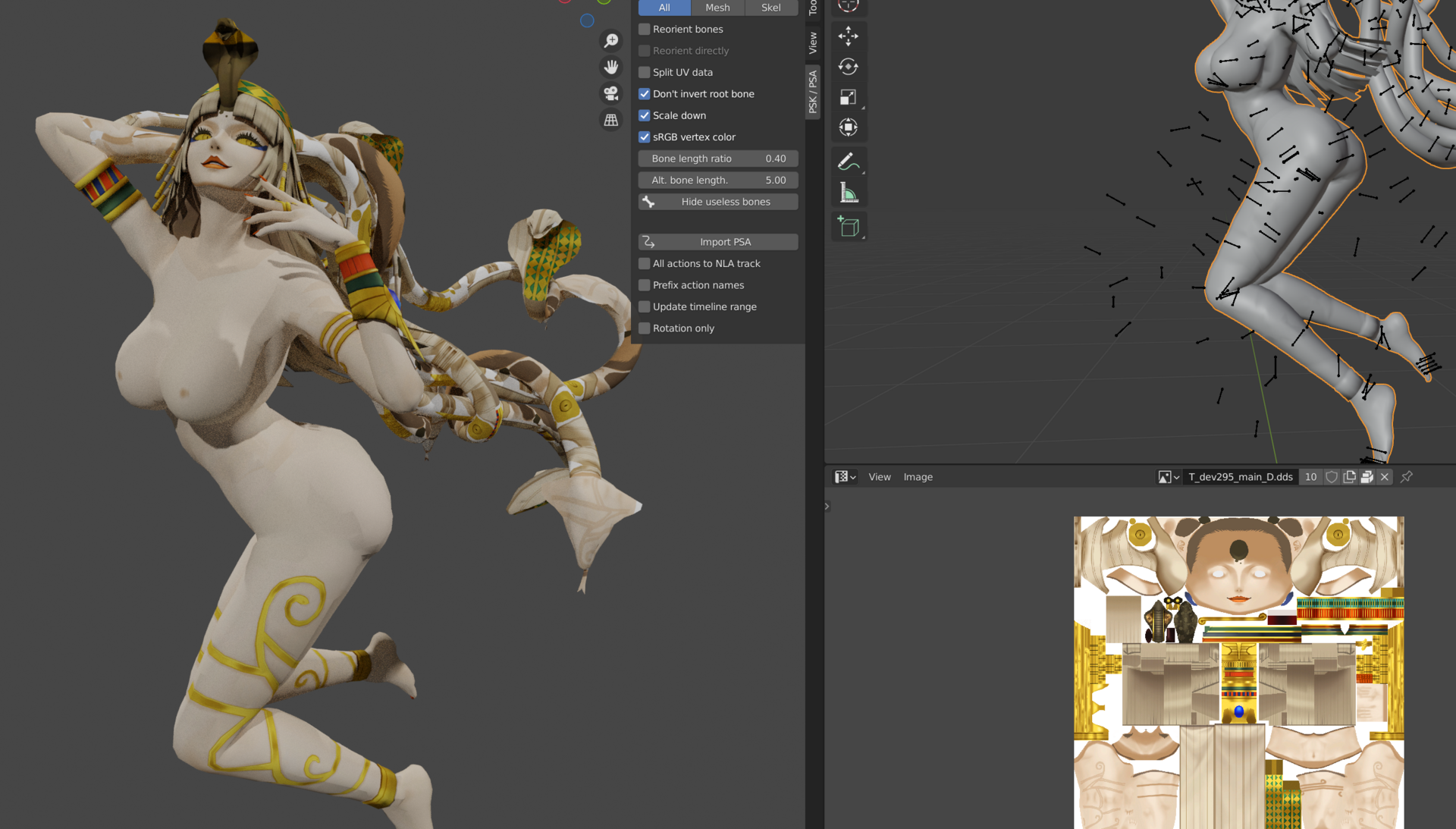1456x829 pixels.
Task: Switch perspective/orthographic grid icon in left viewport
Action: pos(610,120)
